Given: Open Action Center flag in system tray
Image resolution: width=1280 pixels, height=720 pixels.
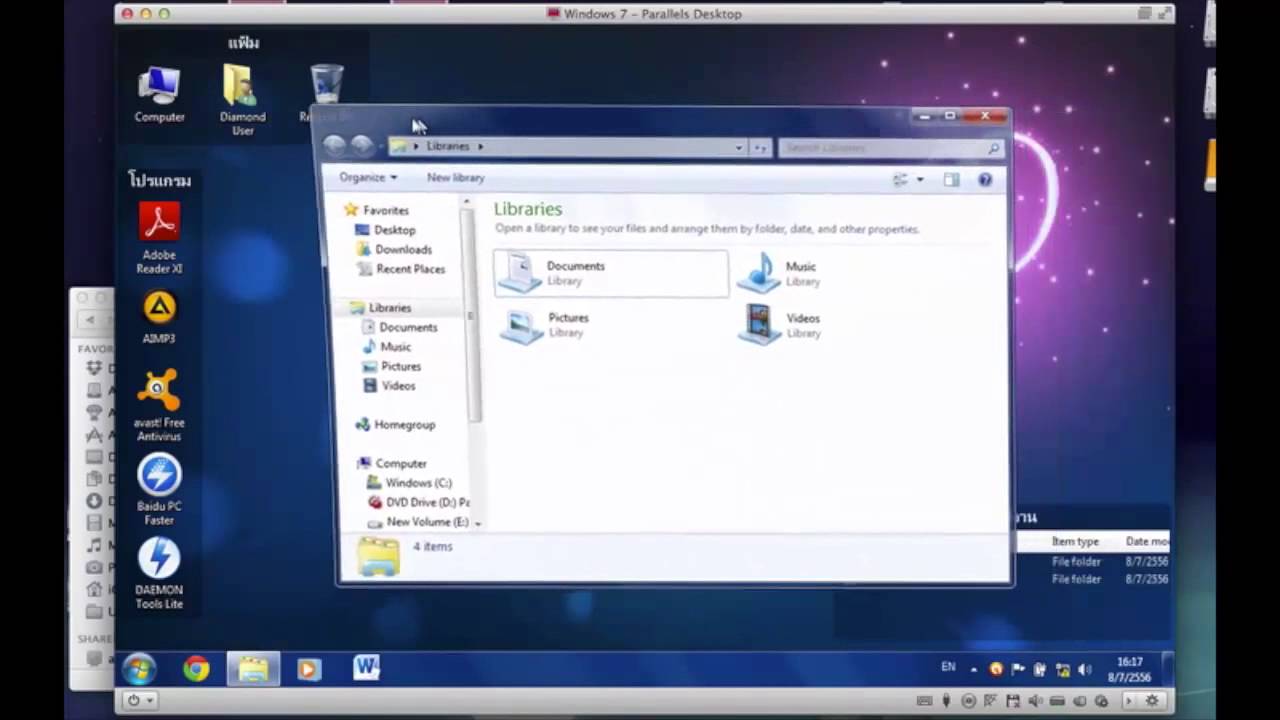Looking at the screenshot, I should (1018, 669).
